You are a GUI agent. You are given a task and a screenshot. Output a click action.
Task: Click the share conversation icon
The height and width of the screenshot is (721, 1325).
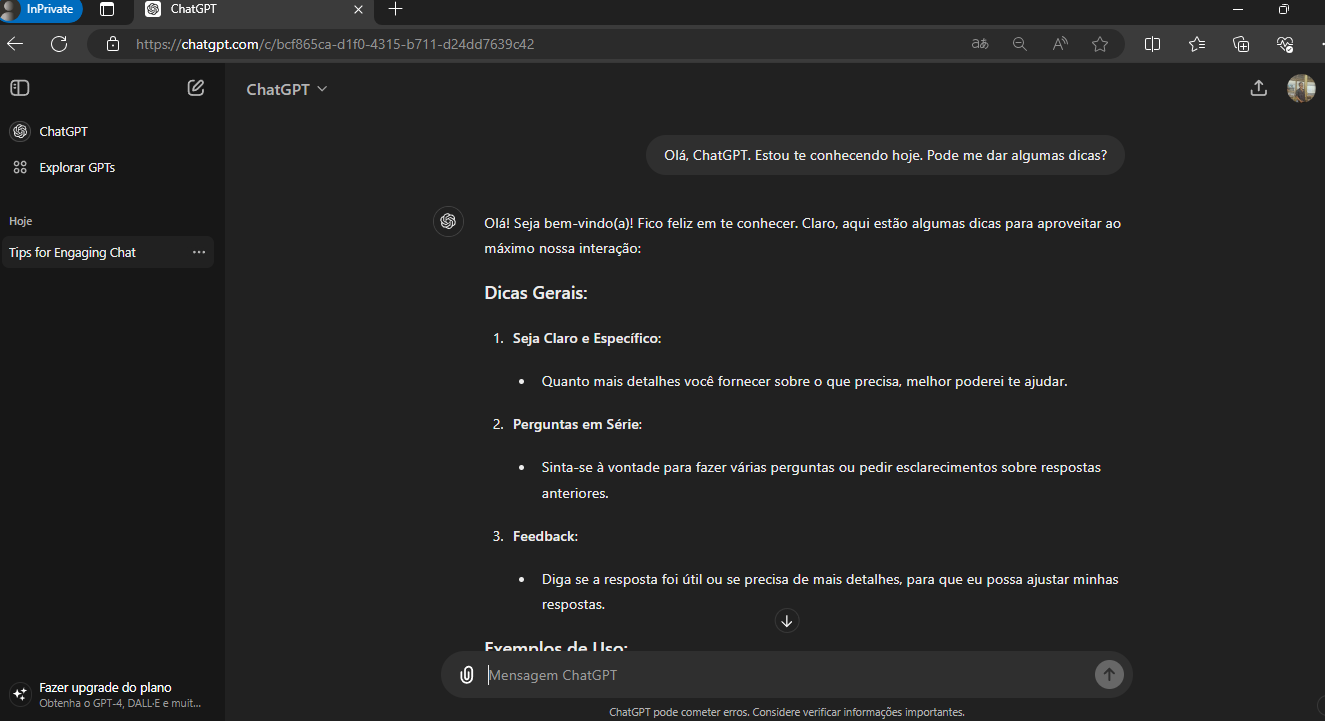pos(1259,88)
